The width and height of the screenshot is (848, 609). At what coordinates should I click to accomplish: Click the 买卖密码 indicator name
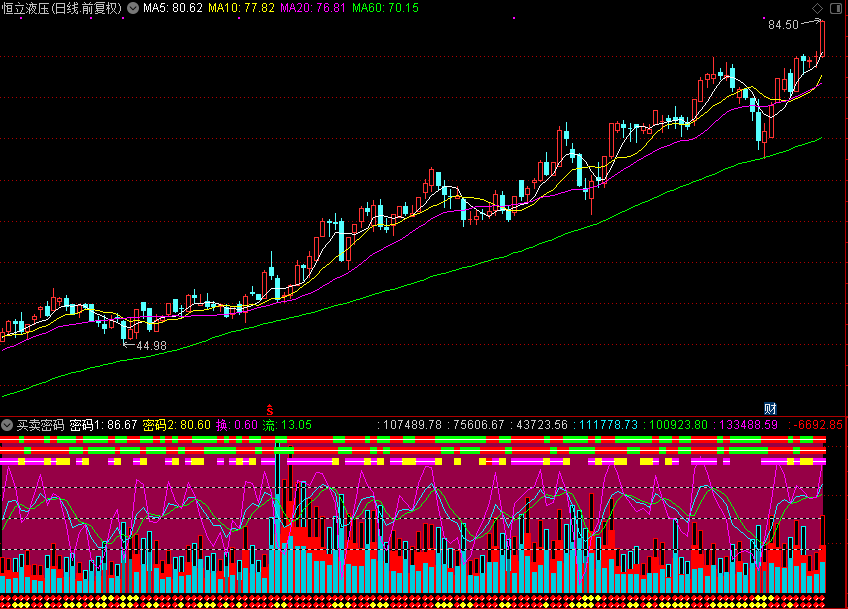[x=41, y=425]
